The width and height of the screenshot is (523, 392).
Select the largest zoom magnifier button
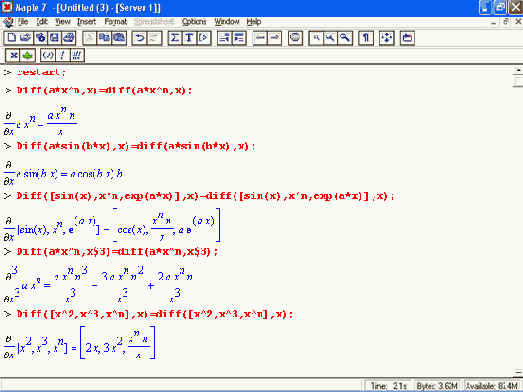coord(345,38)
